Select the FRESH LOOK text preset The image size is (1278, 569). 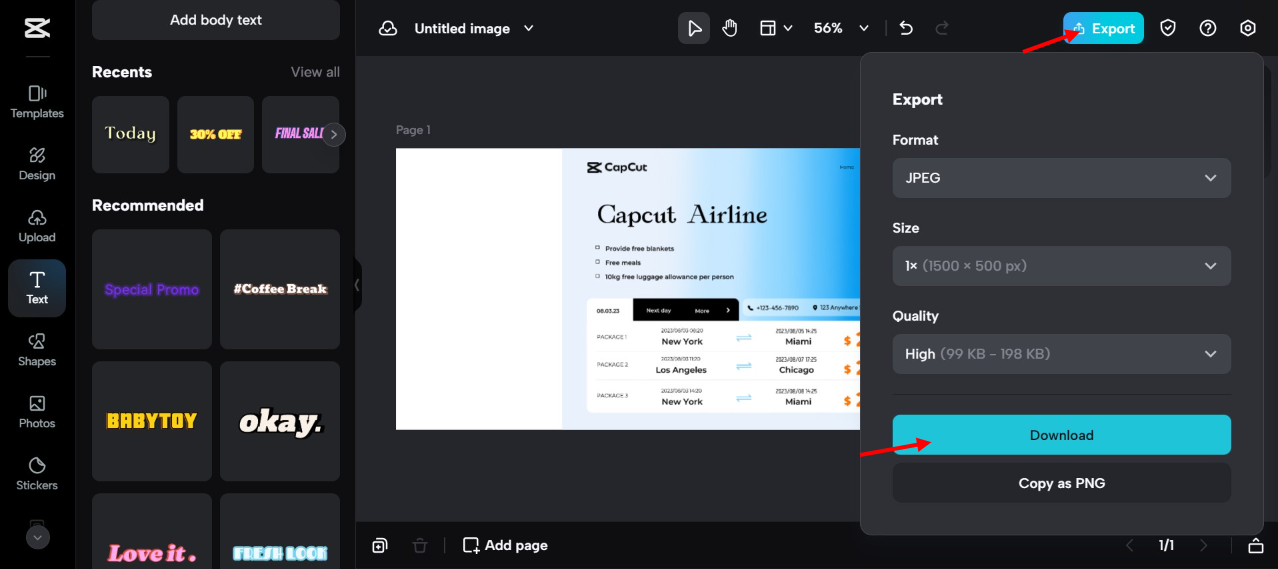[280, 531]
